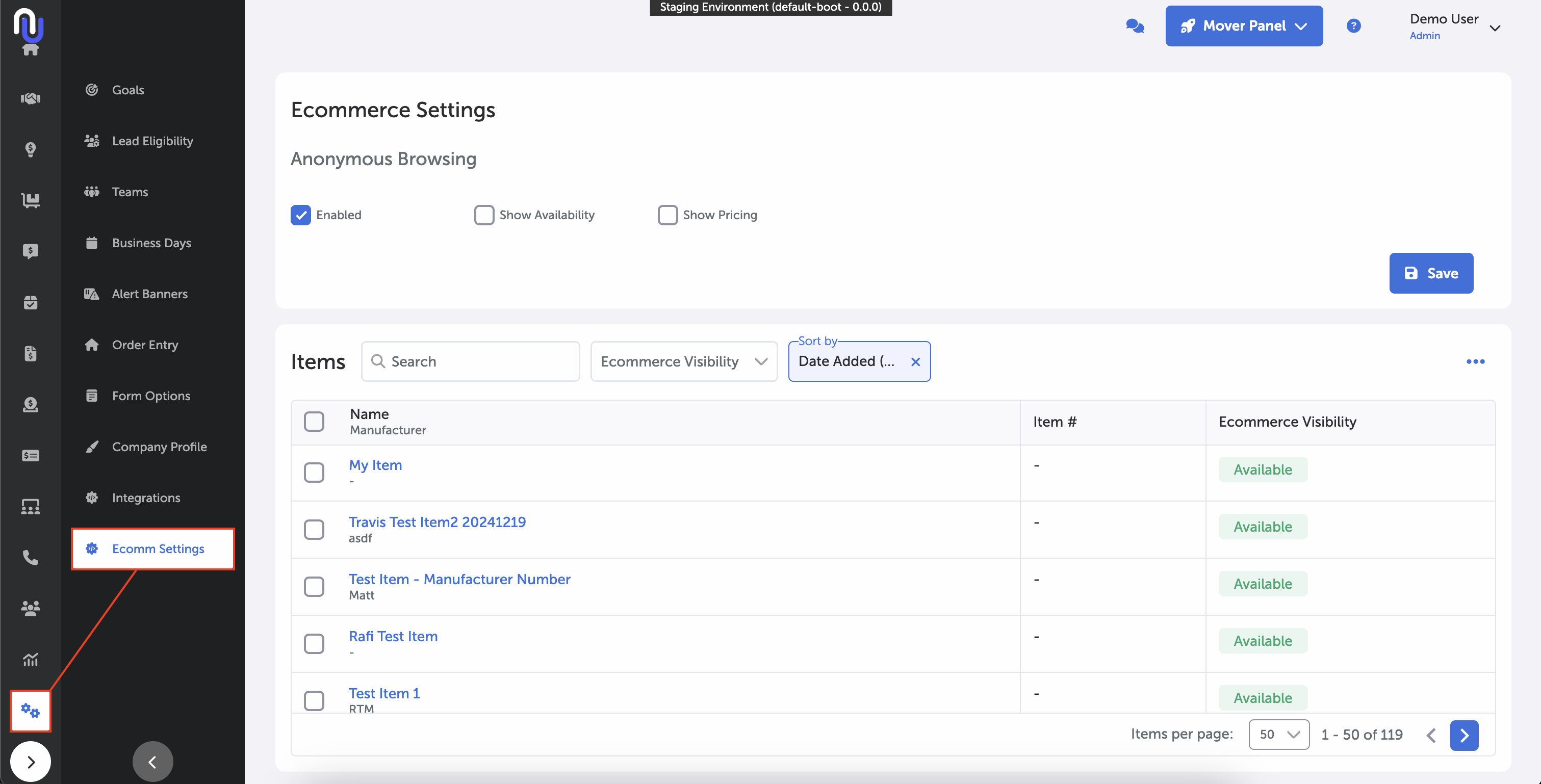Screen dimensions: 1541x784
Task: Open the Ecommerce Visibility filter dropdown
Action: 683,361
